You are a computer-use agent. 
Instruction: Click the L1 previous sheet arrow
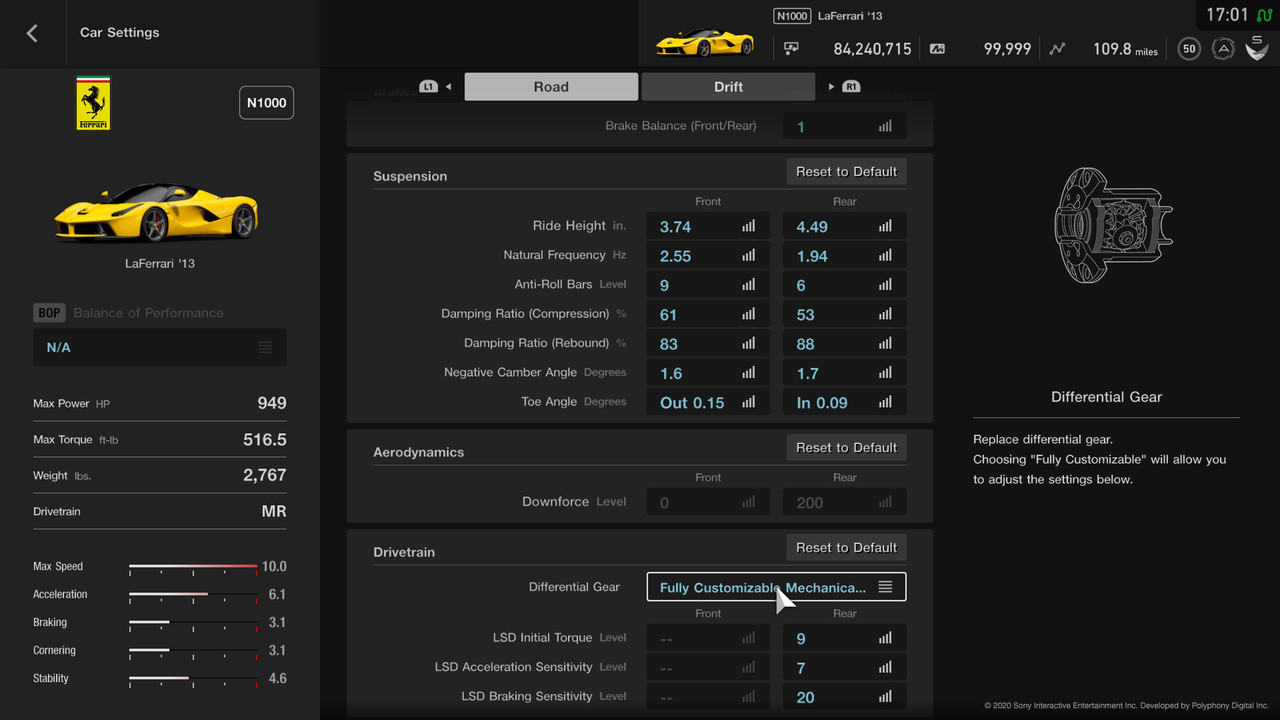[435, 87]
